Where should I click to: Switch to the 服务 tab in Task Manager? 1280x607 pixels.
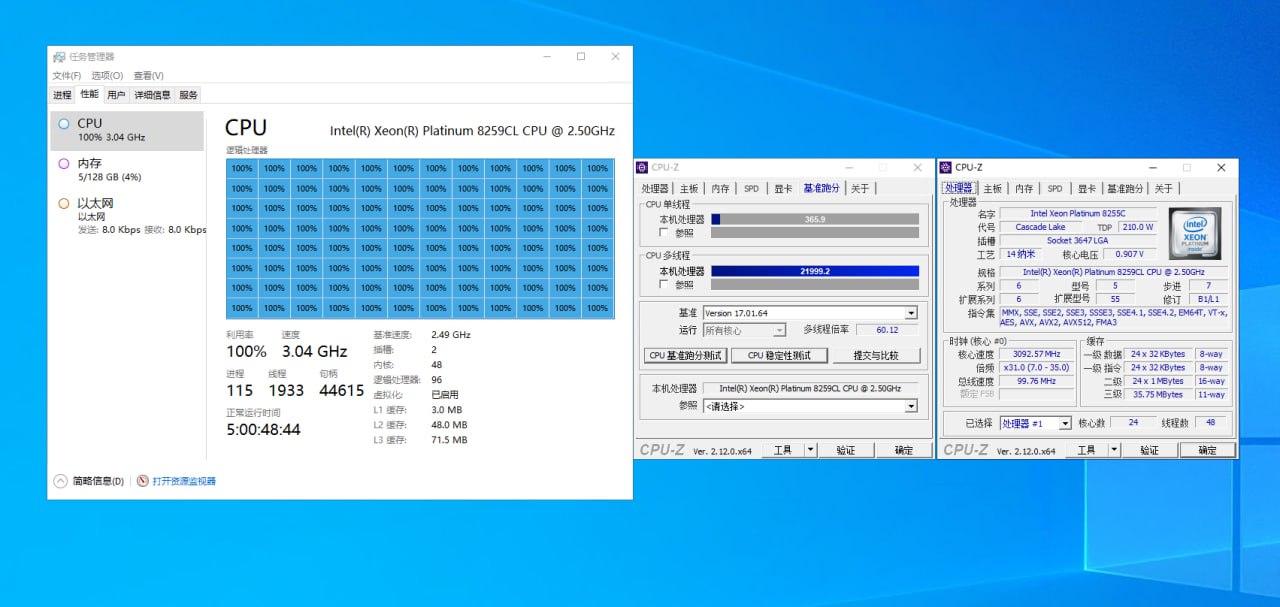click(188, 95)
